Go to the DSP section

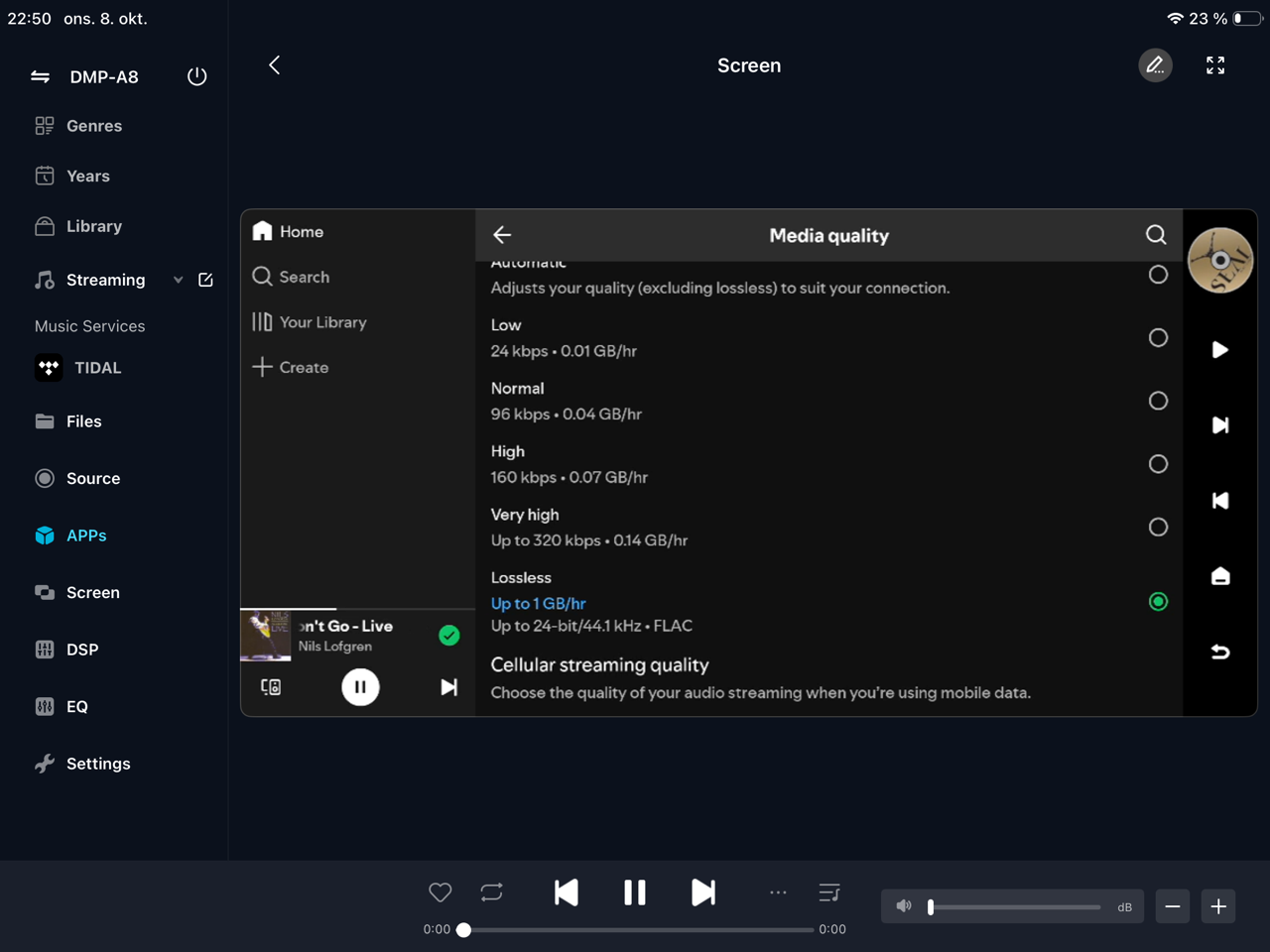click(81, 650)
